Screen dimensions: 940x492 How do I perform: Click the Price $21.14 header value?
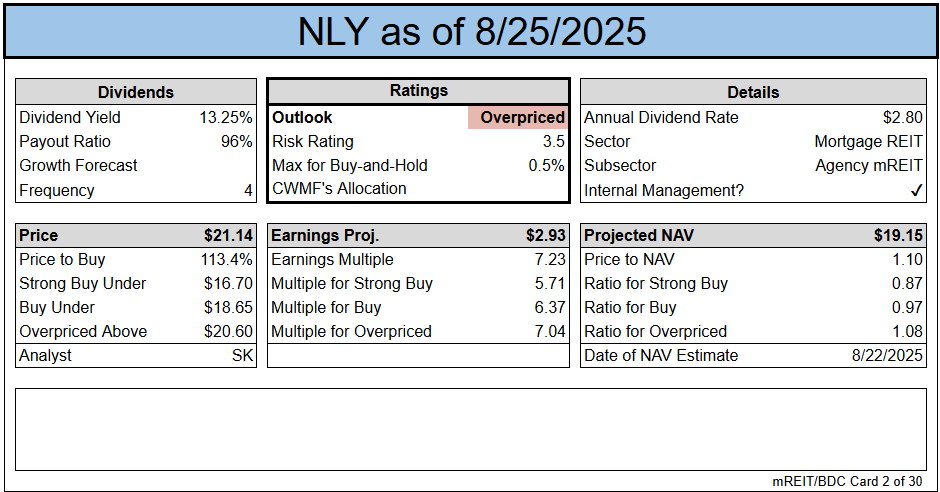pos(228,236)
